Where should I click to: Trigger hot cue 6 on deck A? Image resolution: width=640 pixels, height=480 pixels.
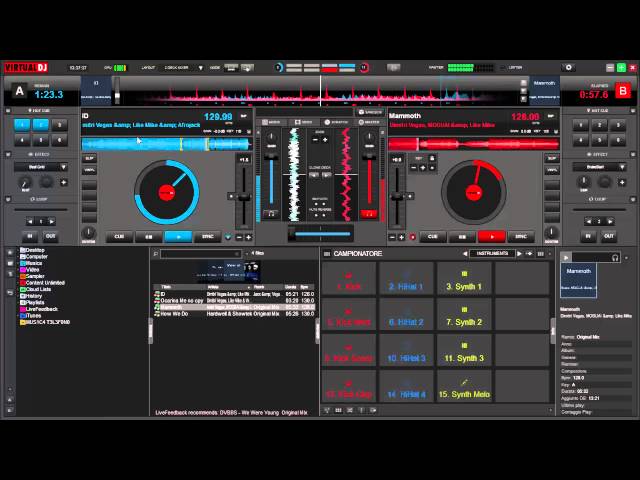[60, 140]
